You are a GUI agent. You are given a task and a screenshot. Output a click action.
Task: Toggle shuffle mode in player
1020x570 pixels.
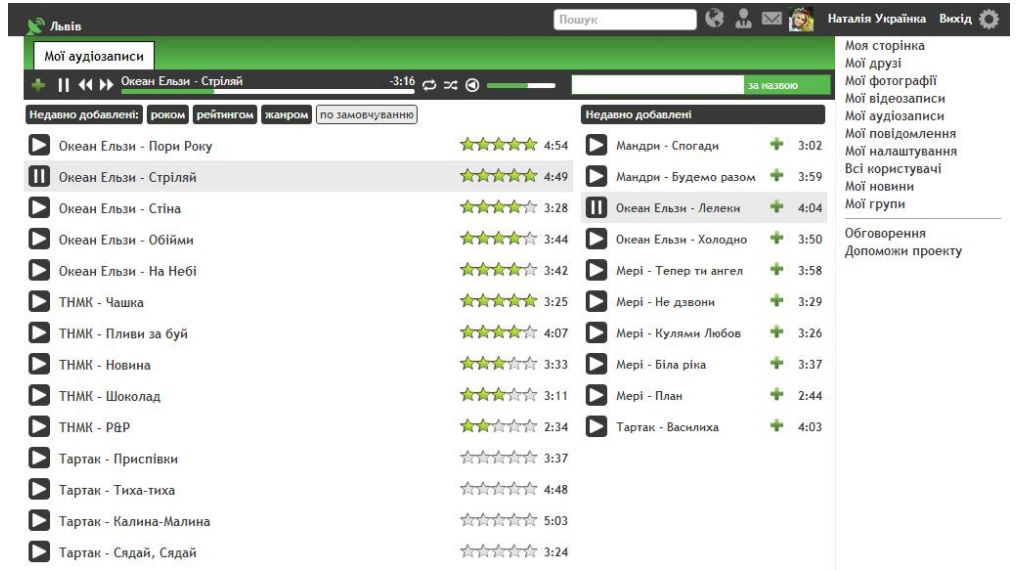pos(451,85)
